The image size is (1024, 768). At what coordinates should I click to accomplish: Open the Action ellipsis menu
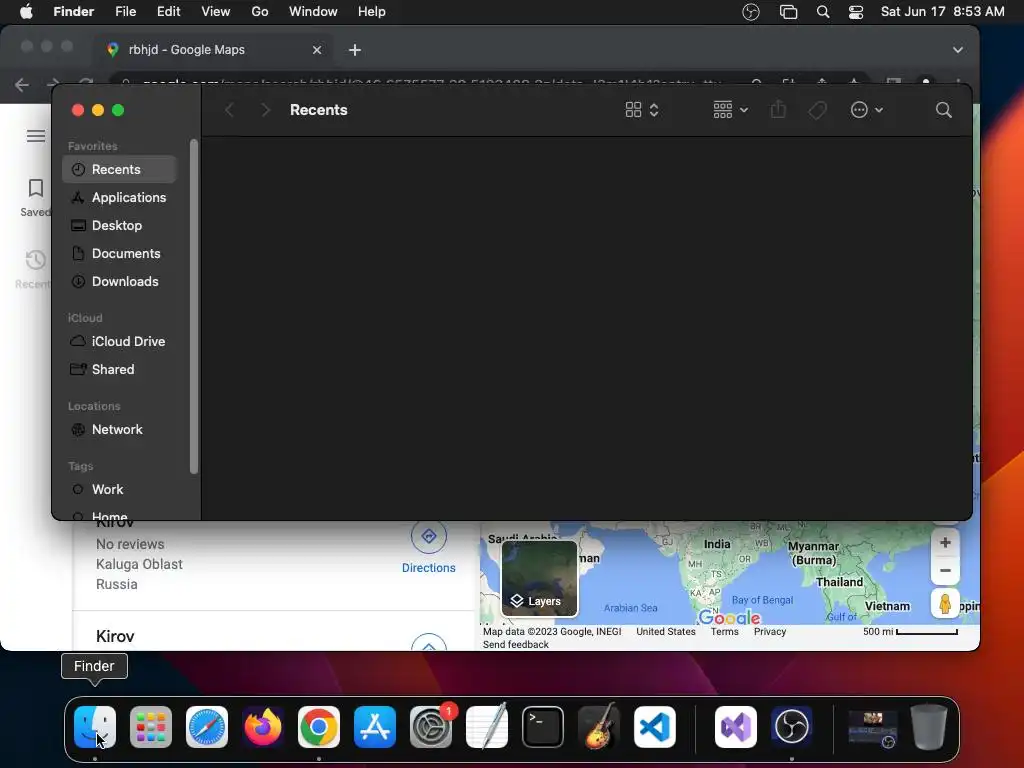(x=867, y=110)
